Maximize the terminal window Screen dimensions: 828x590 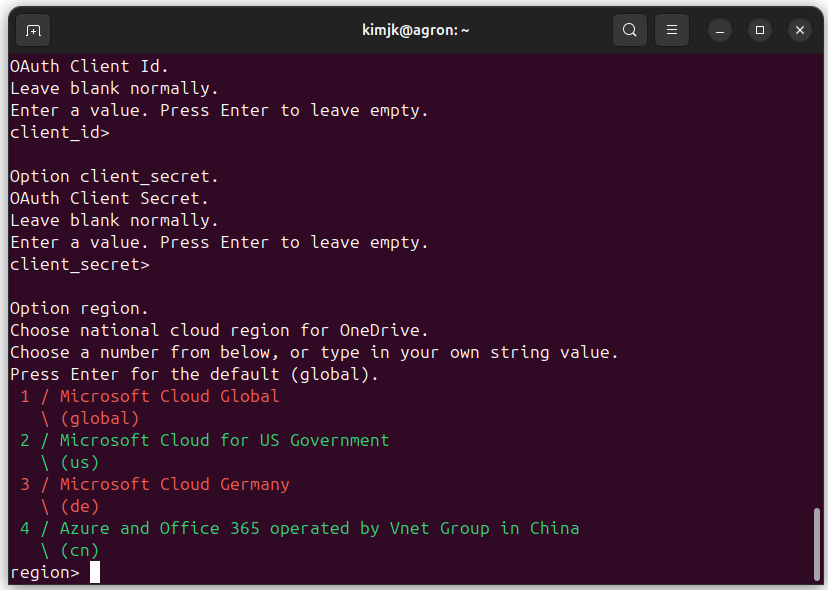coord(760,30)
